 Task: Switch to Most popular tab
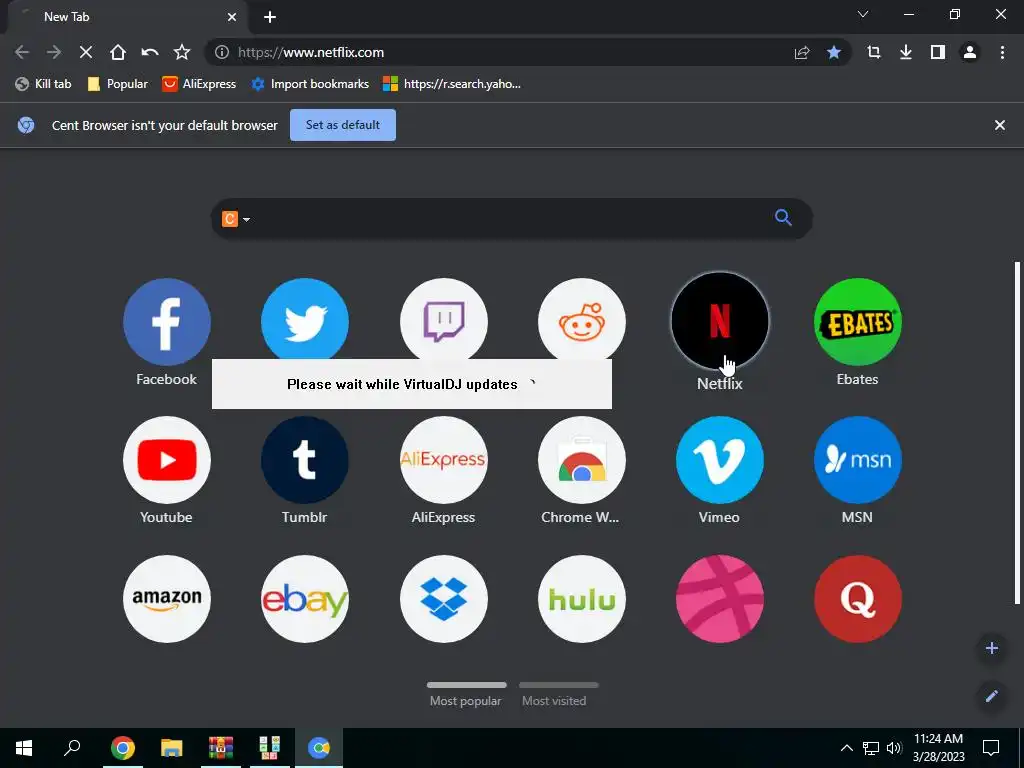466,696
